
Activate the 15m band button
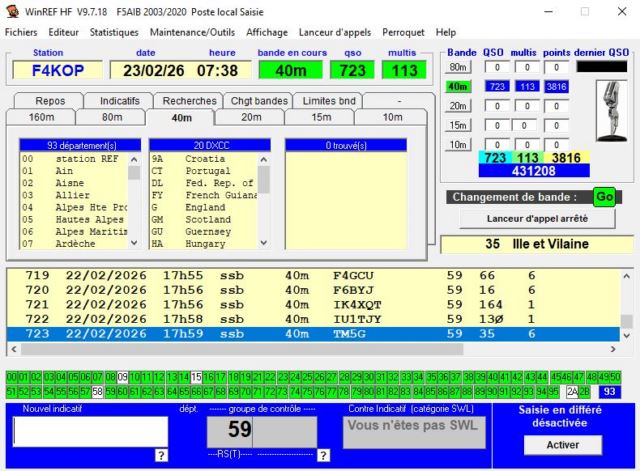click(x=458, y=125)
